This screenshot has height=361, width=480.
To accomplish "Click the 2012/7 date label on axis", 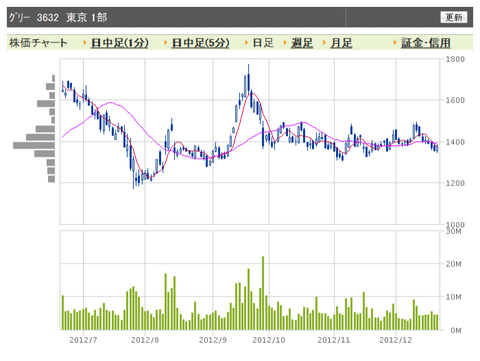I will click(x=83, y=340).
